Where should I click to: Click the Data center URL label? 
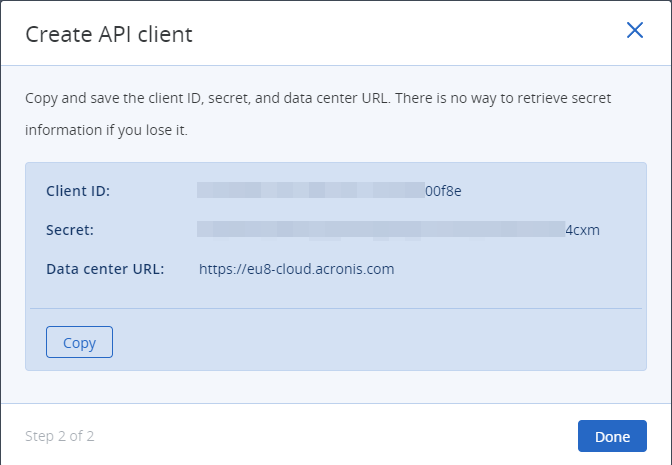(112, 269)
